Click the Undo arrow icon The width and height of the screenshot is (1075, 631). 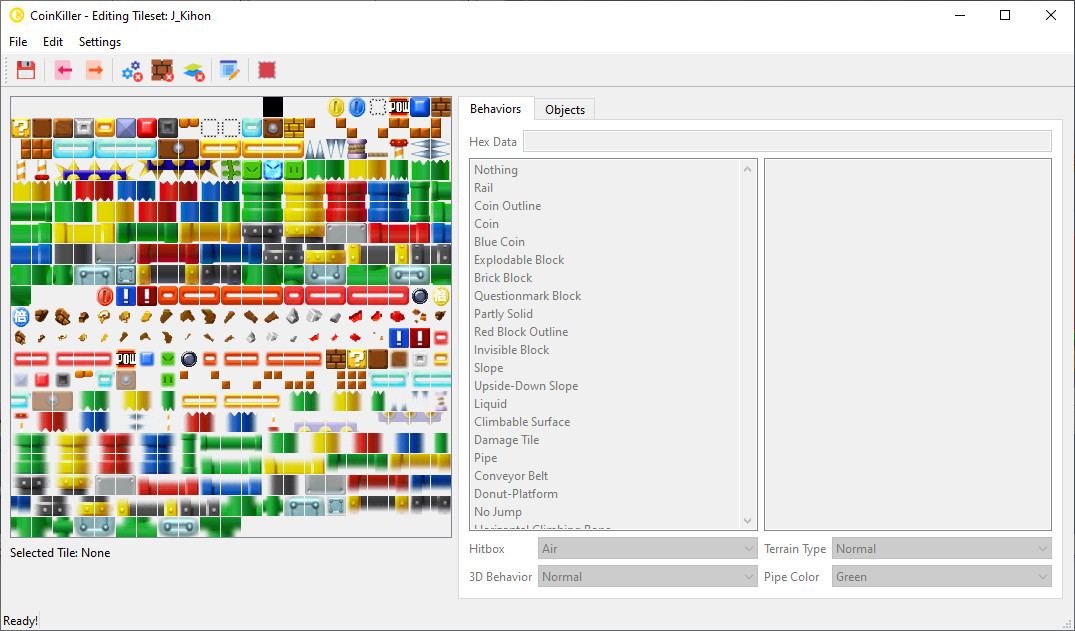pos(62,70)
